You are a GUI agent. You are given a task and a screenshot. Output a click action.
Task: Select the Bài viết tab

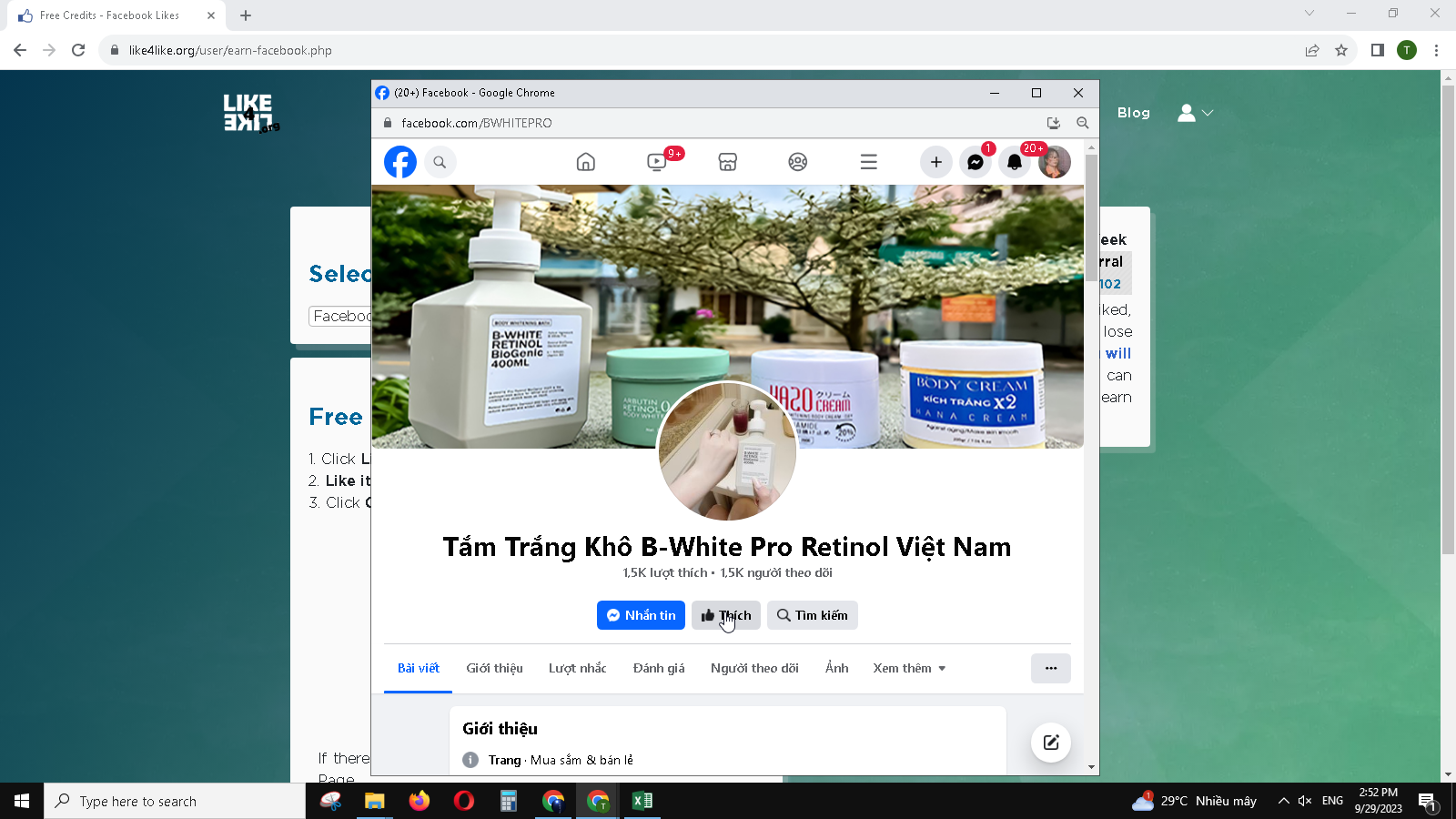[x=419, y=668]
